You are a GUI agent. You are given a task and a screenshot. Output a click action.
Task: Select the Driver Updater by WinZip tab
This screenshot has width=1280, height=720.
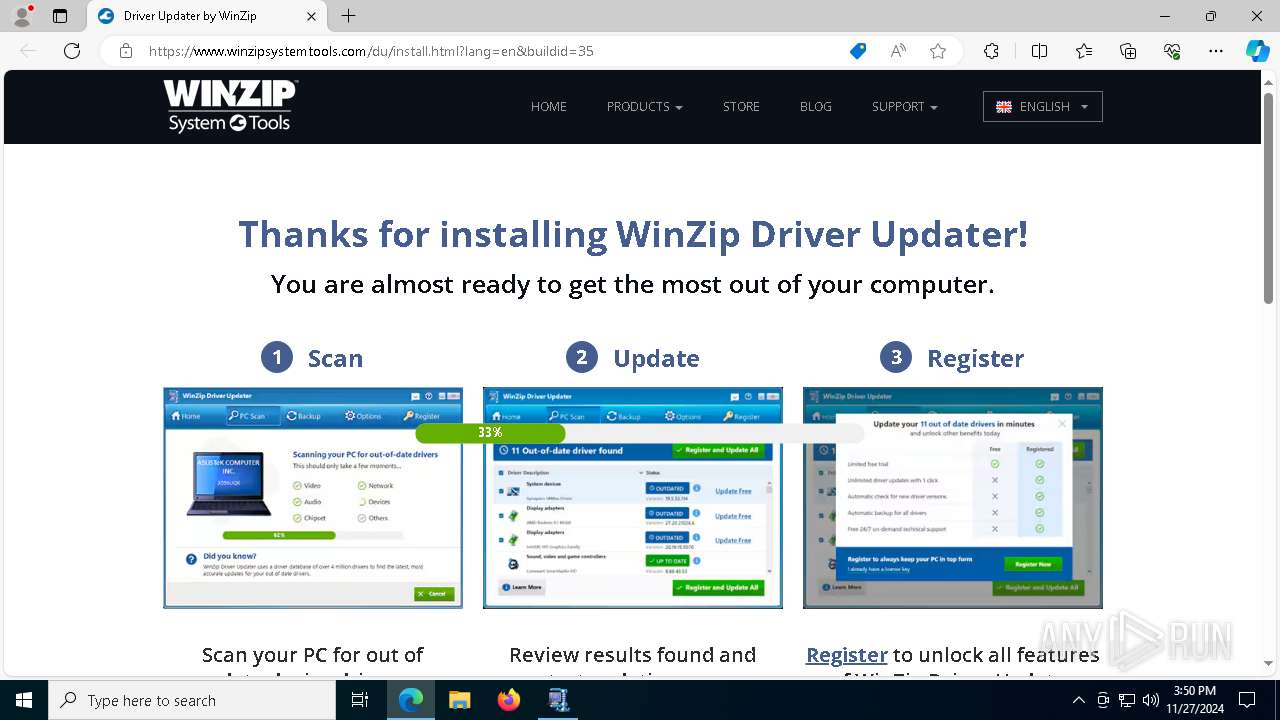(x=208, y=16)
